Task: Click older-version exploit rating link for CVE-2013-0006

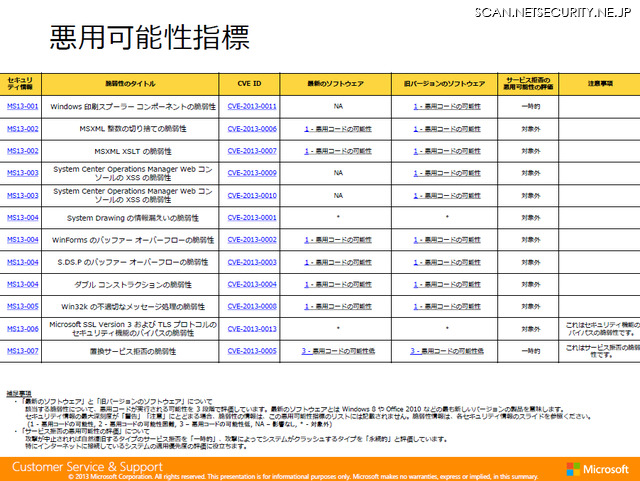Action: (x=447, y=129)
